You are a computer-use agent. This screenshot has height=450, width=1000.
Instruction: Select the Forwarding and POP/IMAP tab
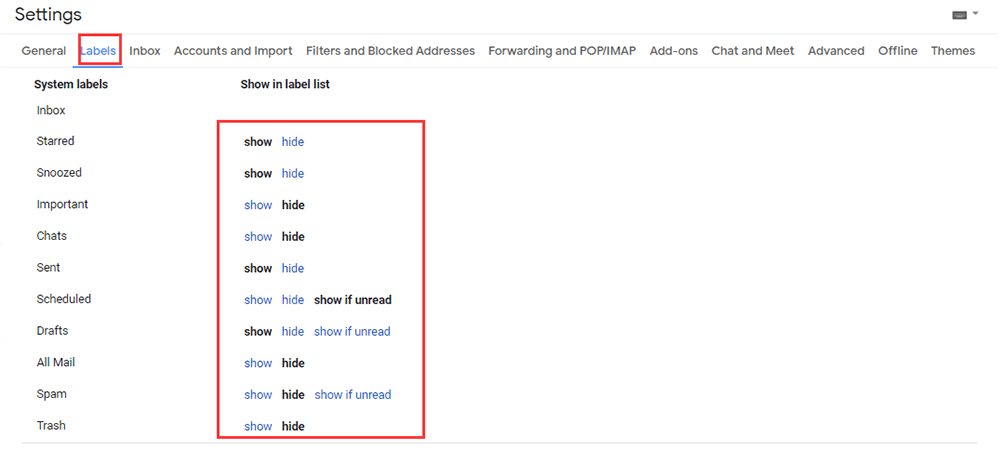click(x=562, y=51)
